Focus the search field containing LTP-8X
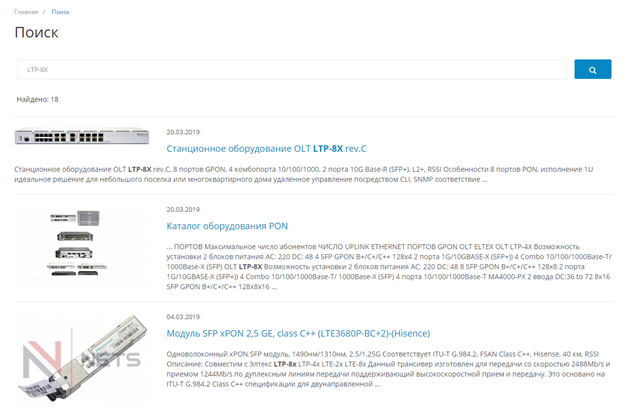The image size is (625, 410). [x=291, y=69]
